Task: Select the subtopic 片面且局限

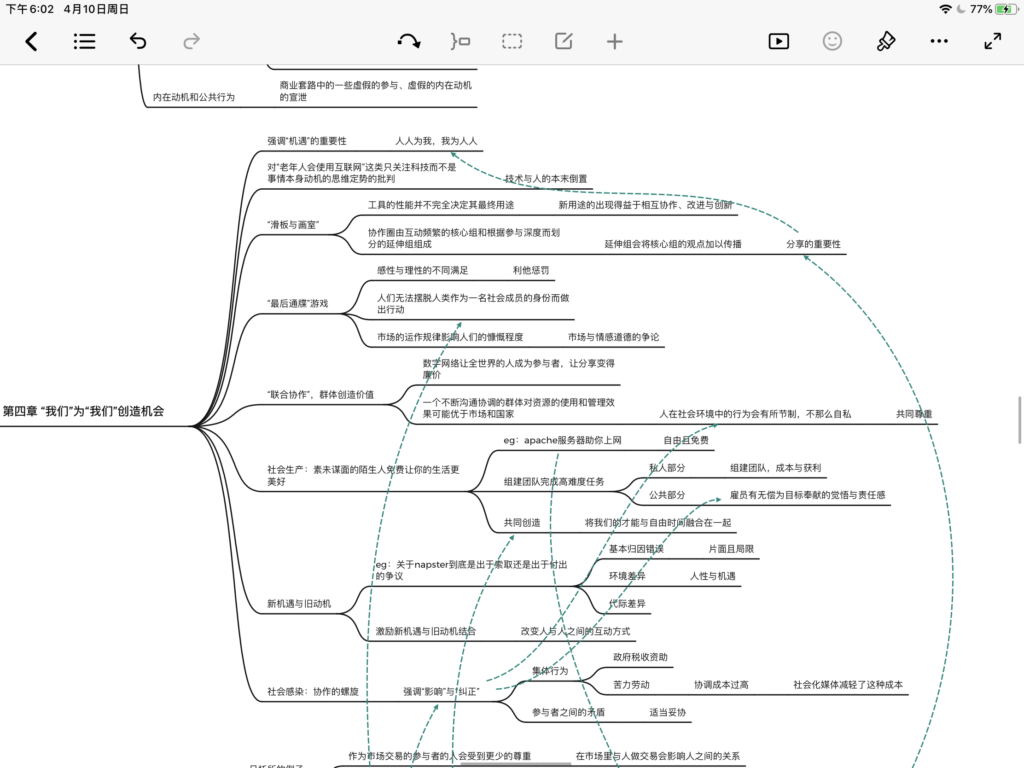Action: click(x=731, y=549)
